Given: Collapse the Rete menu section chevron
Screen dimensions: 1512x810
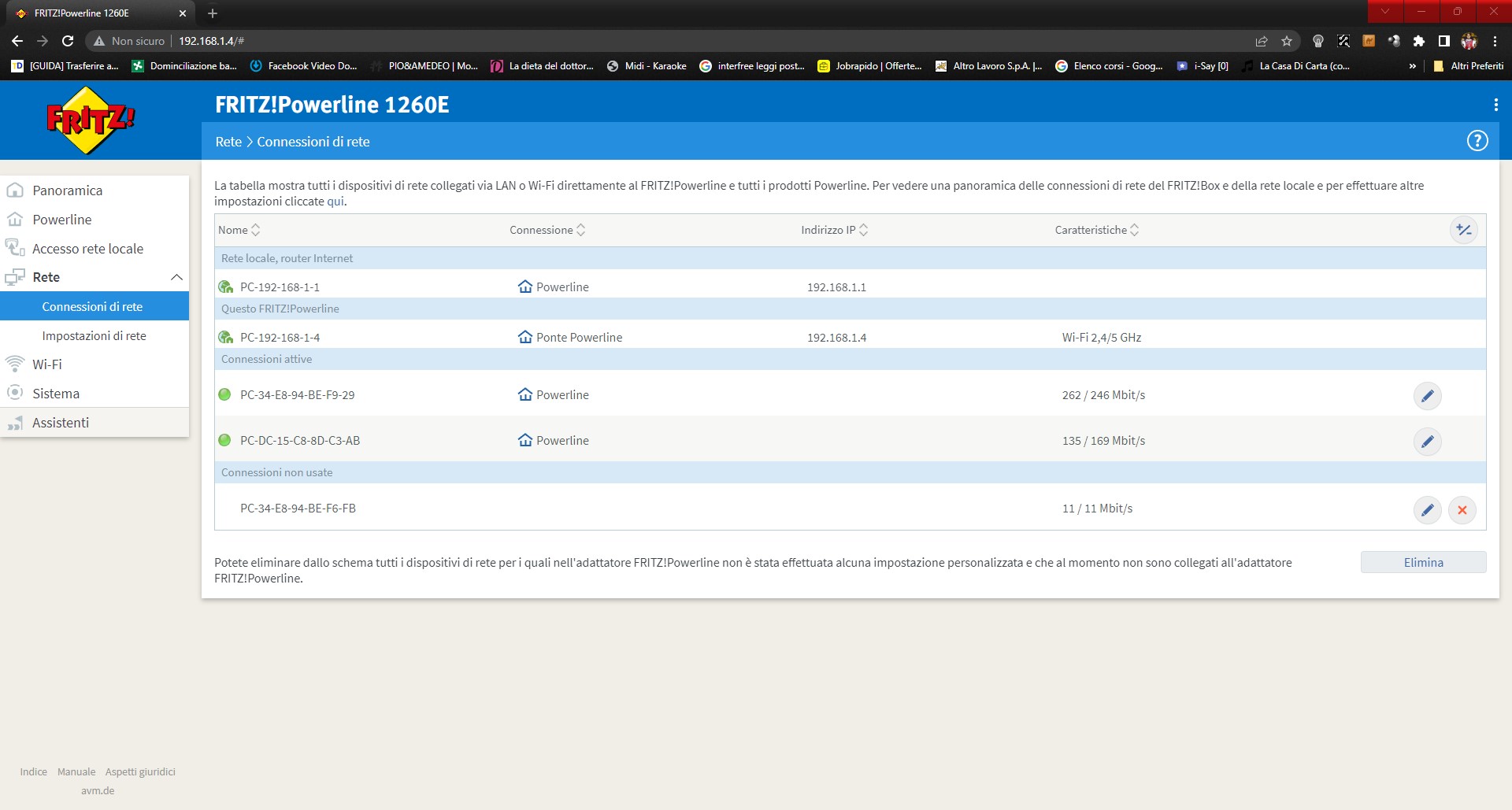Looking at the screenshot, I should tap(176, 277).
